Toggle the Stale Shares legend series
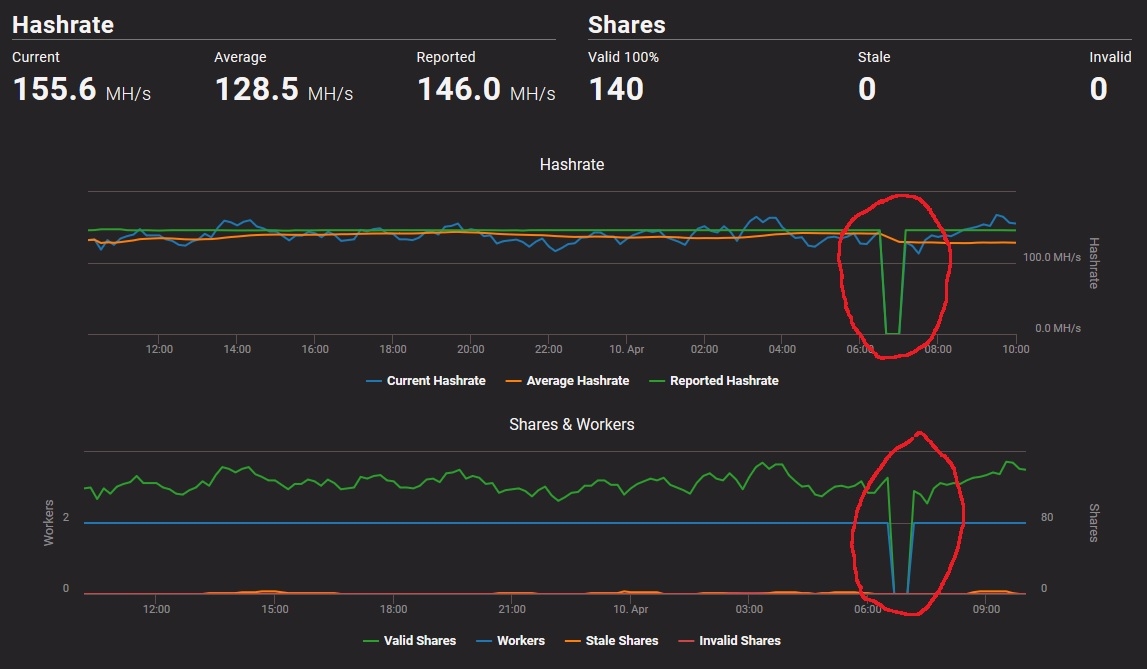The width and height of the screenshot is (1147, 669). (612, 640)
